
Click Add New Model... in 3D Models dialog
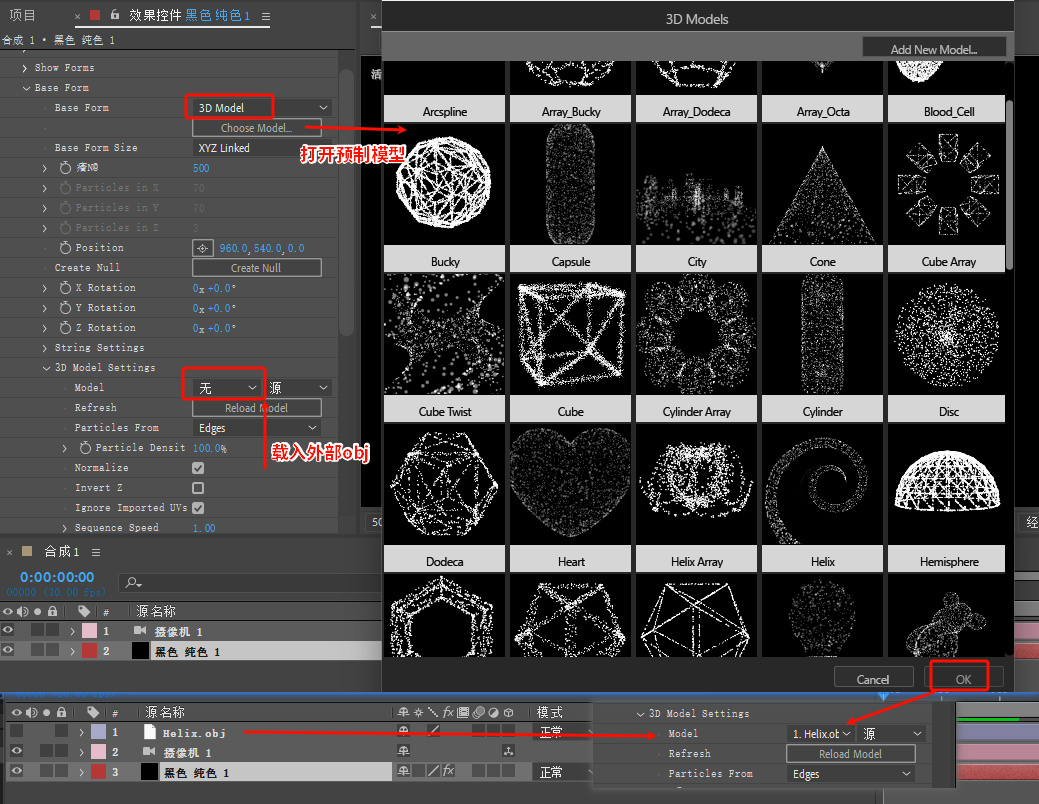934,49
